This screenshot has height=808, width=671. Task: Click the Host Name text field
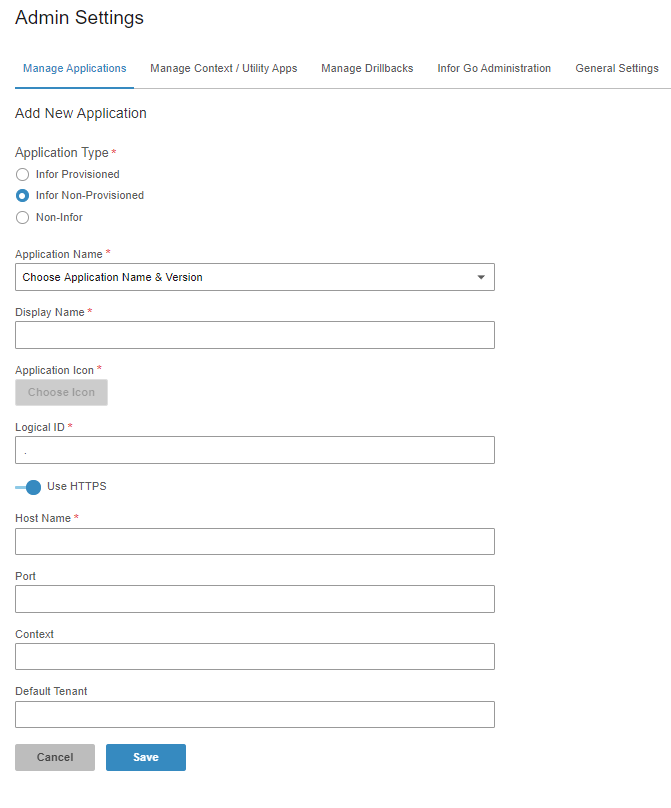pyautogui.click(x=255, y=541)
